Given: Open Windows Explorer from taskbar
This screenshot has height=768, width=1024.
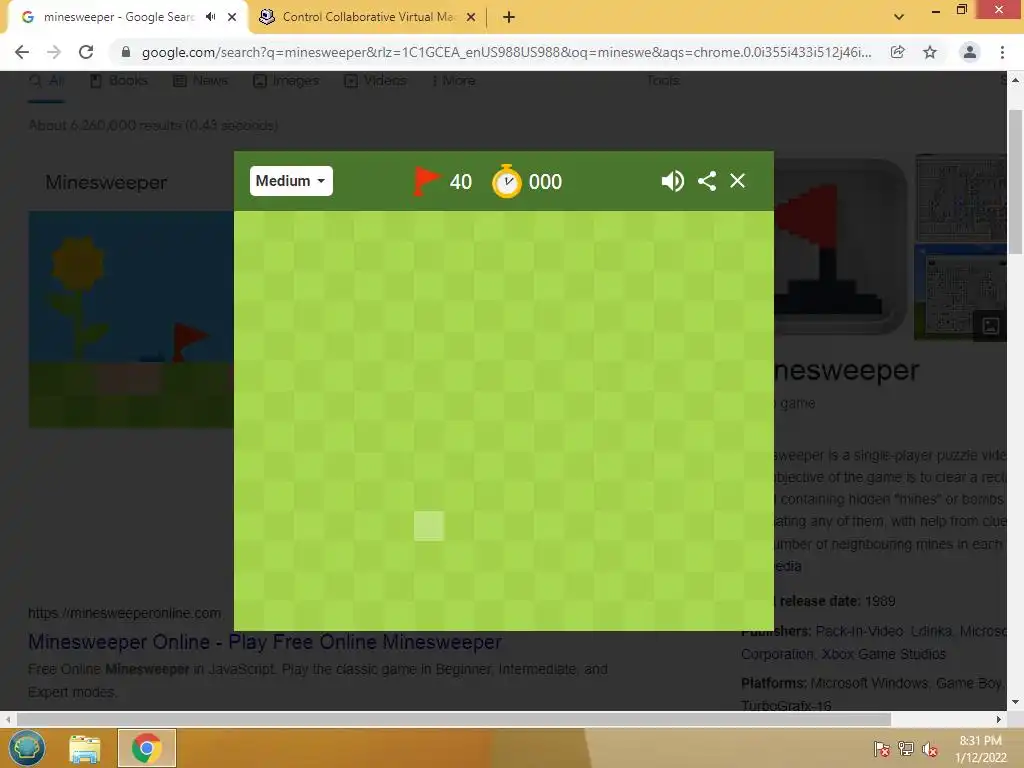Looking at the screenshot, I should [85, 748].
